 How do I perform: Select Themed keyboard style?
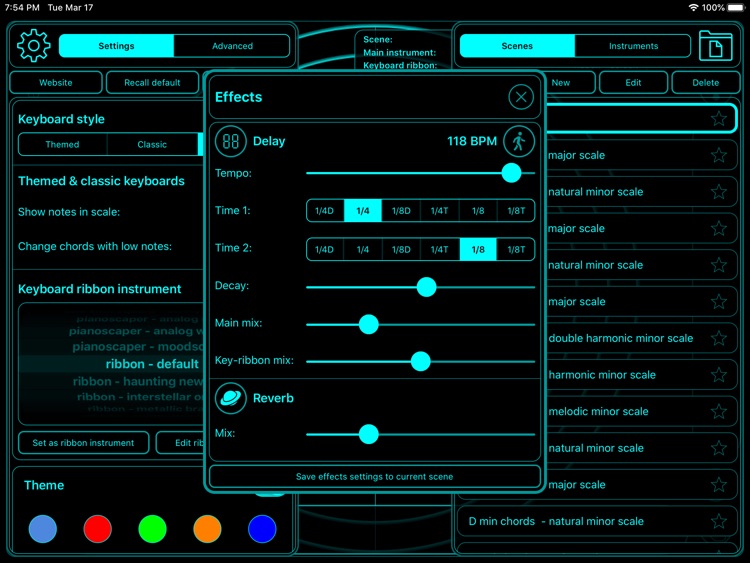[x=63, y=144]
